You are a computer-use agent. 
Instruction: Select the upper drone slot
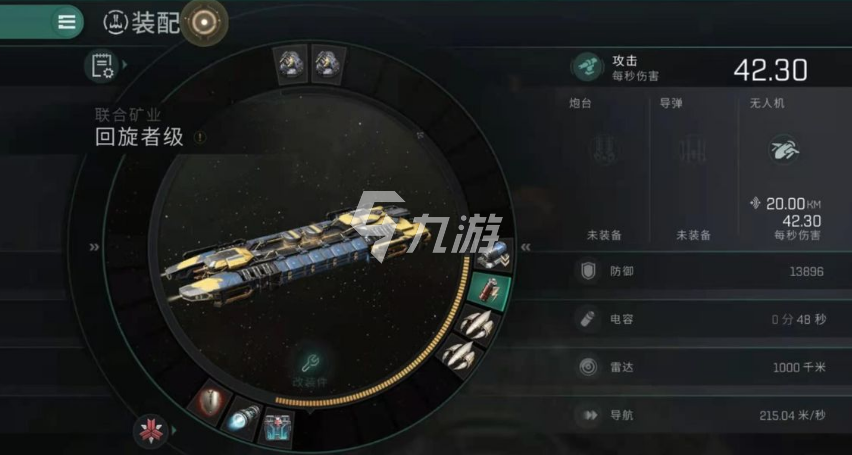(x=477, y=323)
